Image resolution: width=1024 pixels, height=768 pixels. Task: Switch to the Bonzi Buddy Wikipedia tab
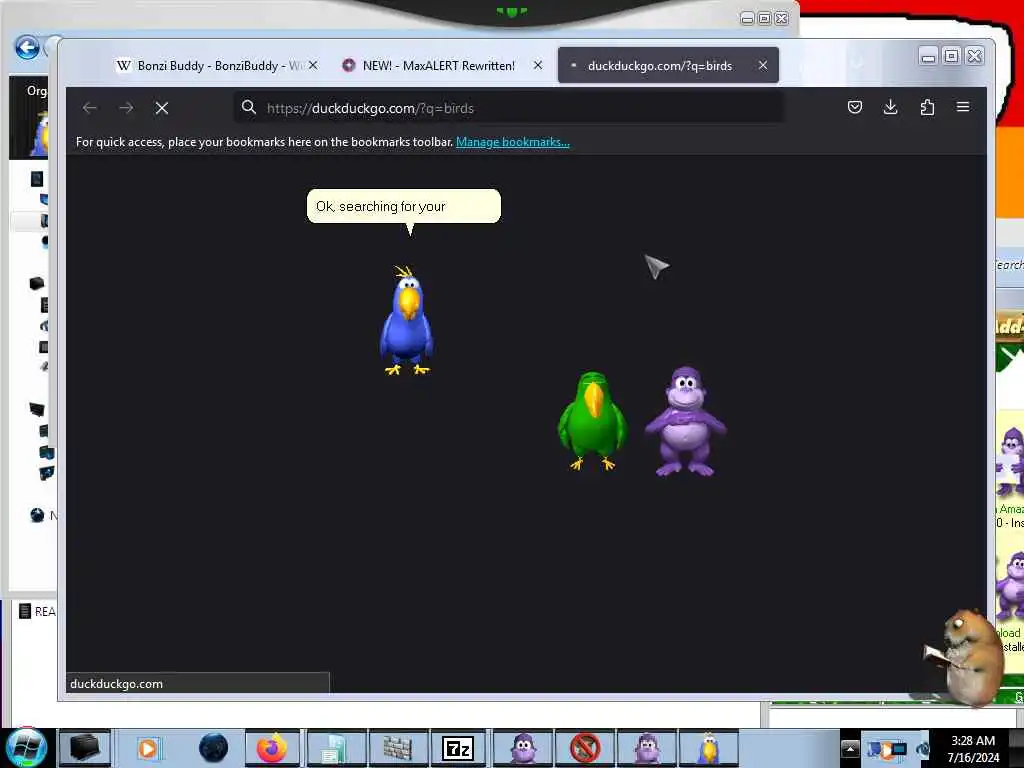[216, 65]
